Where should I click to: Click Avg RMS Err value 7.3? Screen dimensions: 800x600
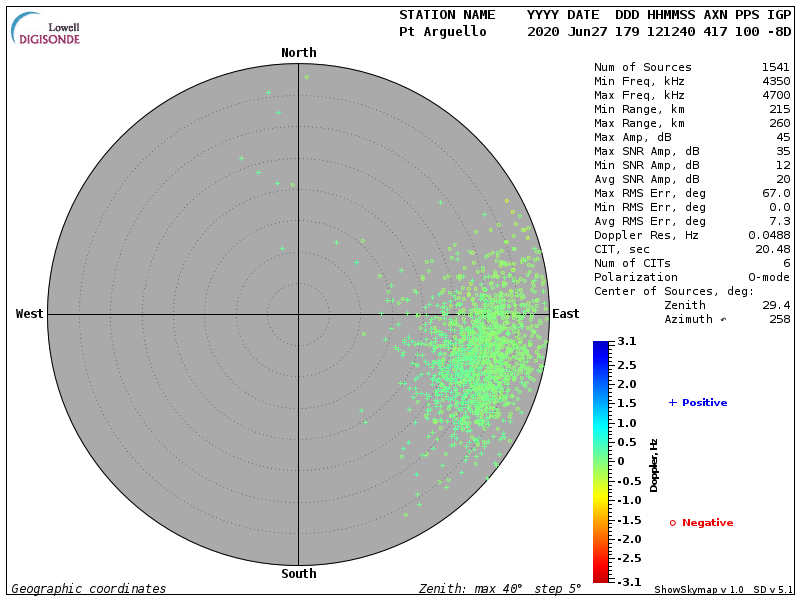pyautogui.click(x=780, y=221)
